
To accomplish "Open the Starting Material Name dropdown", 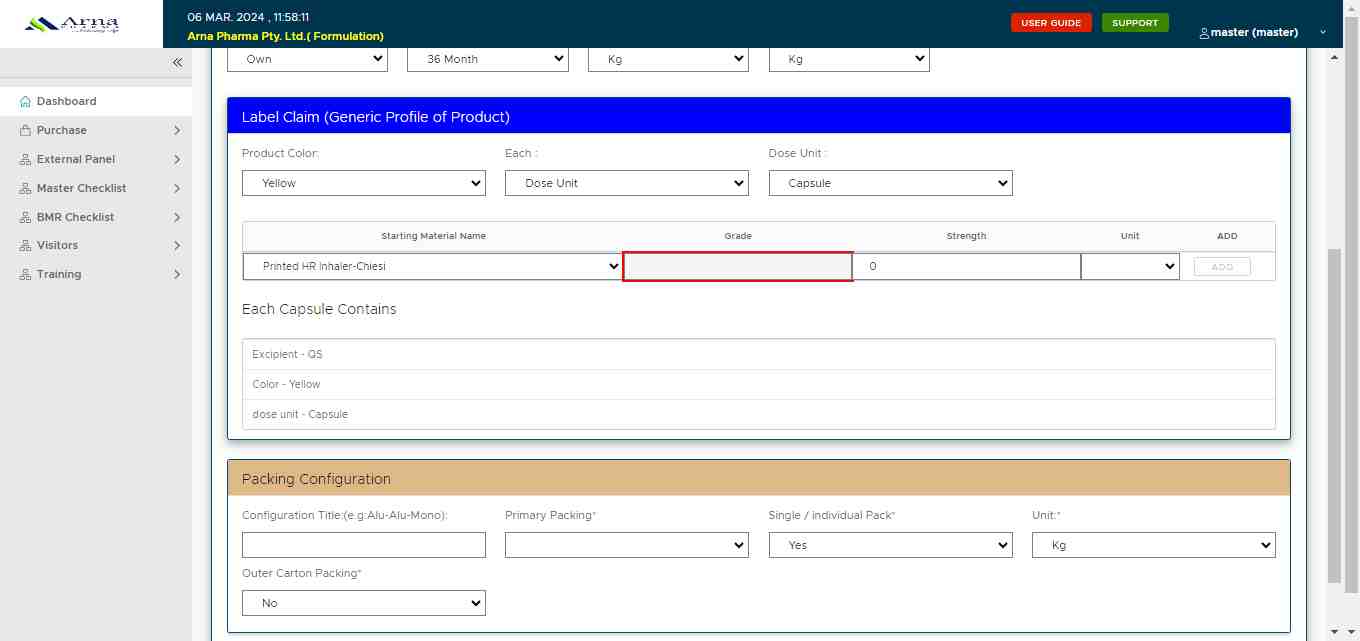I will 432,267.
